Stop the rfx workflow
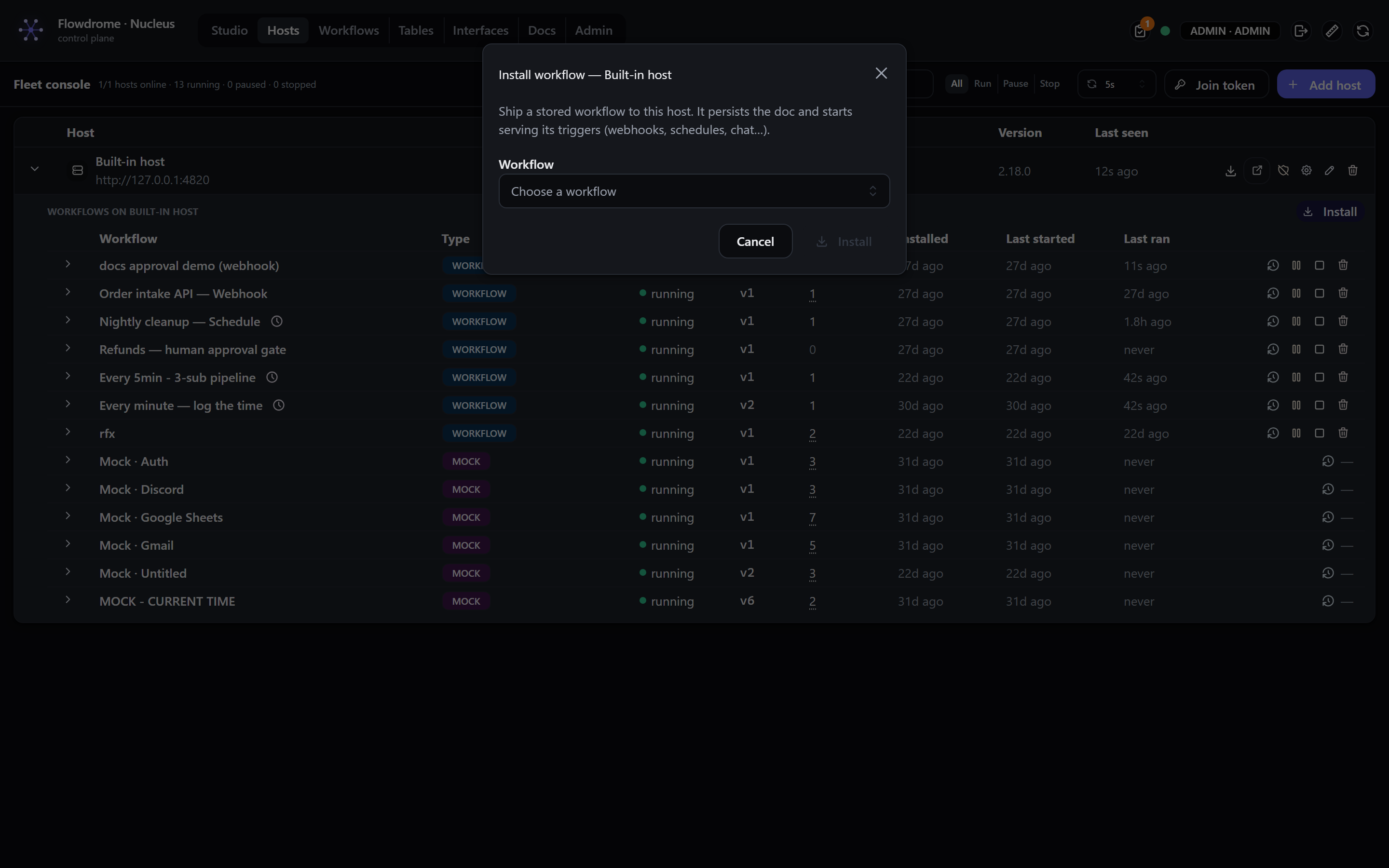This screenshot has height=868, width=1389. [x=1320, y=434]
